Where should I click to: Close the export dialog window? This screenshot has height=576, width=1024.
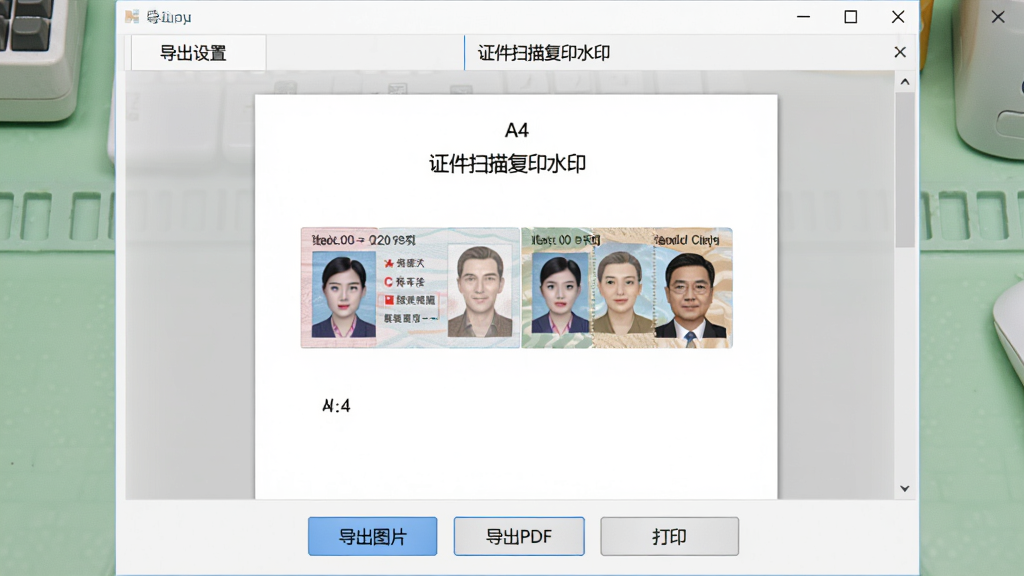pos(898,16)
